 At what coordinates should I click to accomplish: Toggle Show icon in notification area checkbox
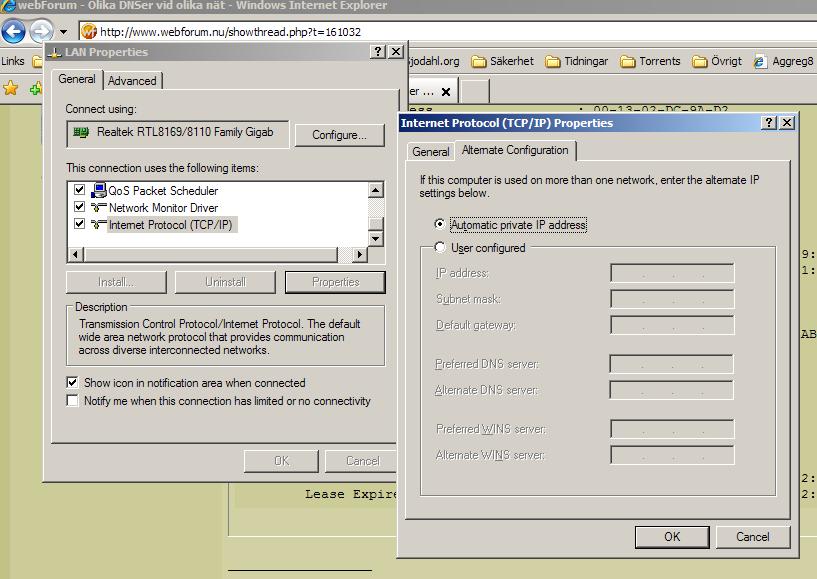tap(72, 382)
